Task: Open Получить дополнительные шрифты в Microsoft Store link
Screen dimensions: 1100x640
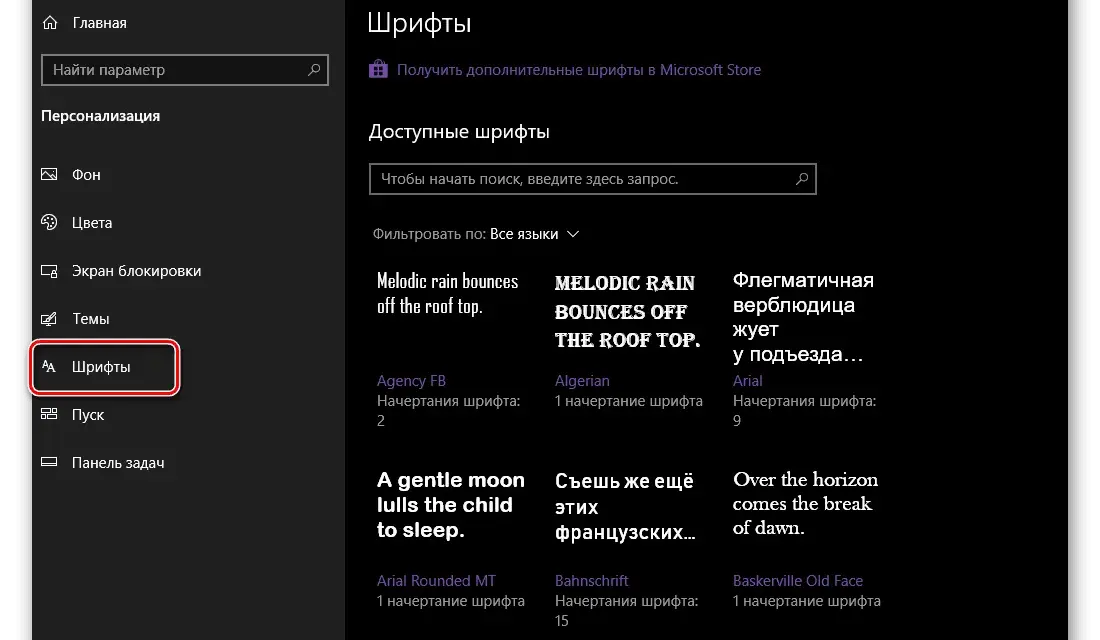Action: coord(579,69)
